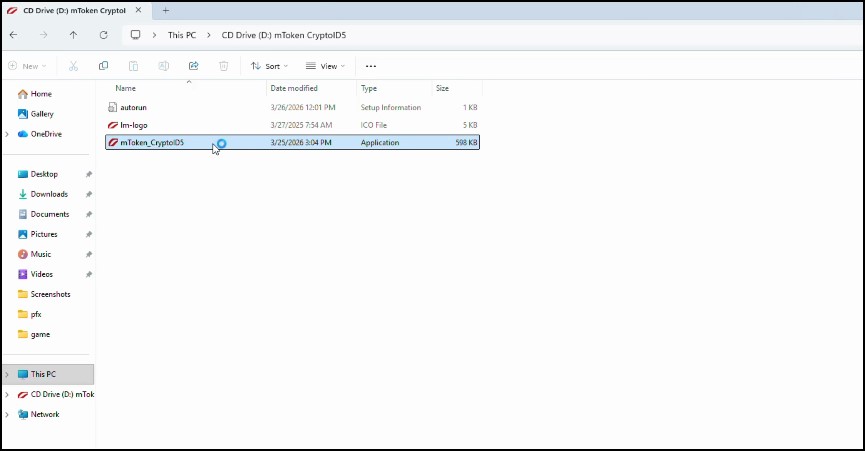Refresh the current folder view
Viewport: 865px width, 451px height.
tap(103, 35)
